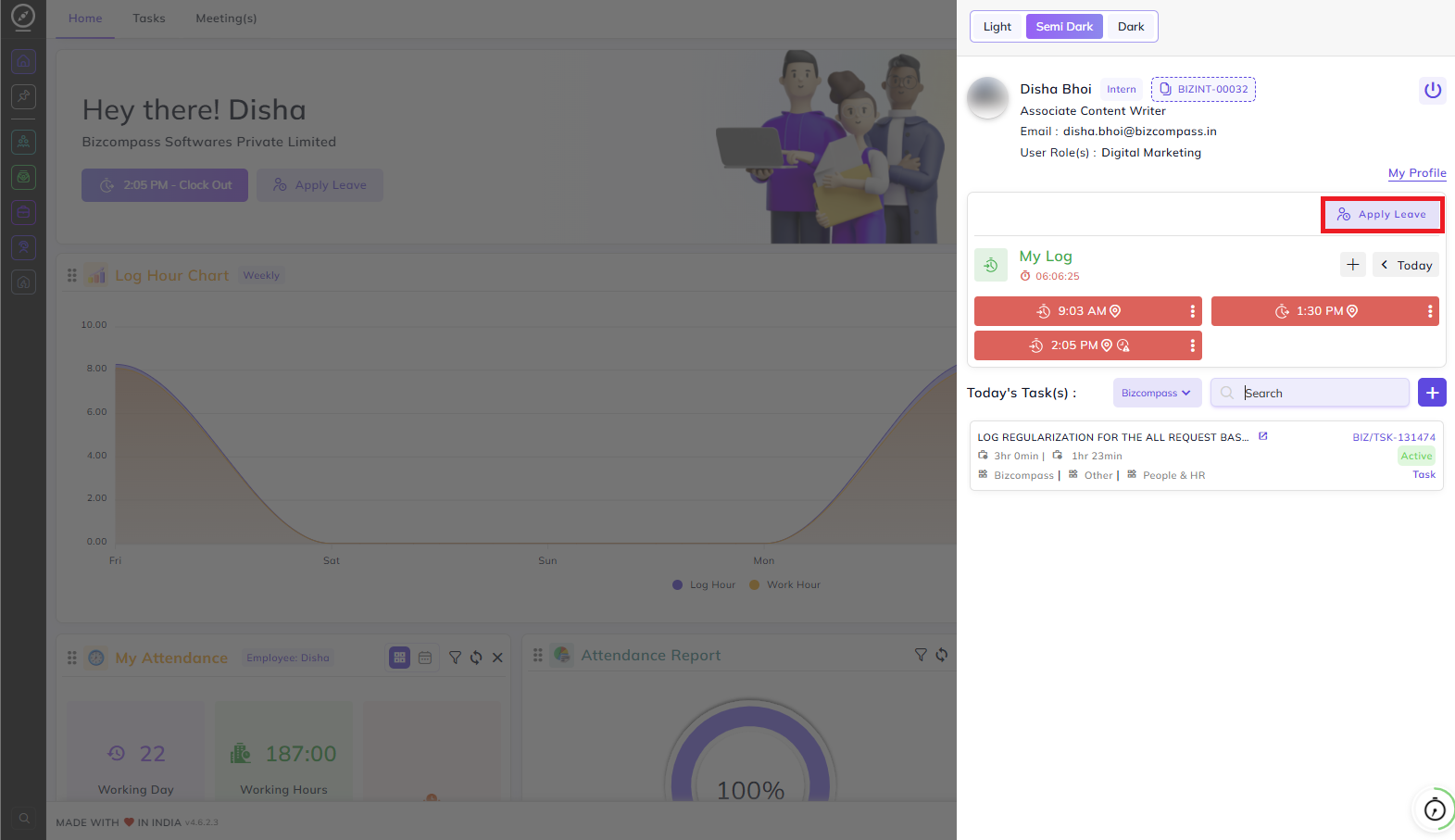This screenshot has width=1455, height=840.
Task: Add a new log with plus button
Action: coord(1353,265)
